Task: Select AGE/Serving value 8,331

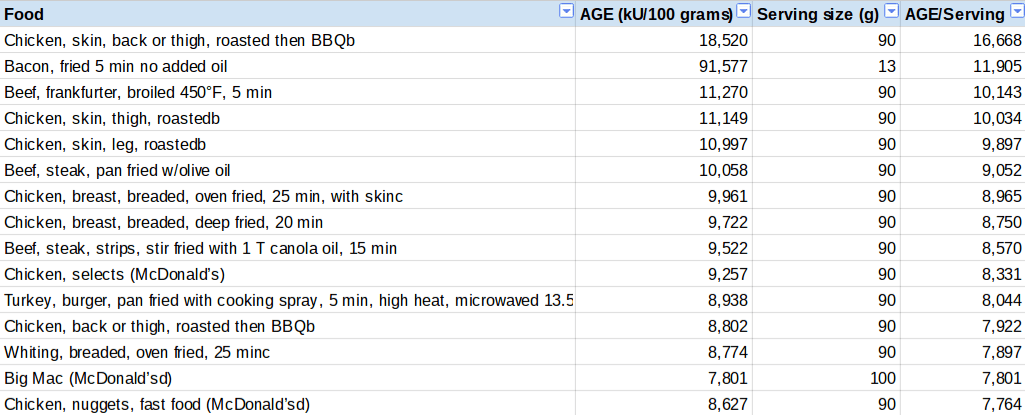Action: 962,274
